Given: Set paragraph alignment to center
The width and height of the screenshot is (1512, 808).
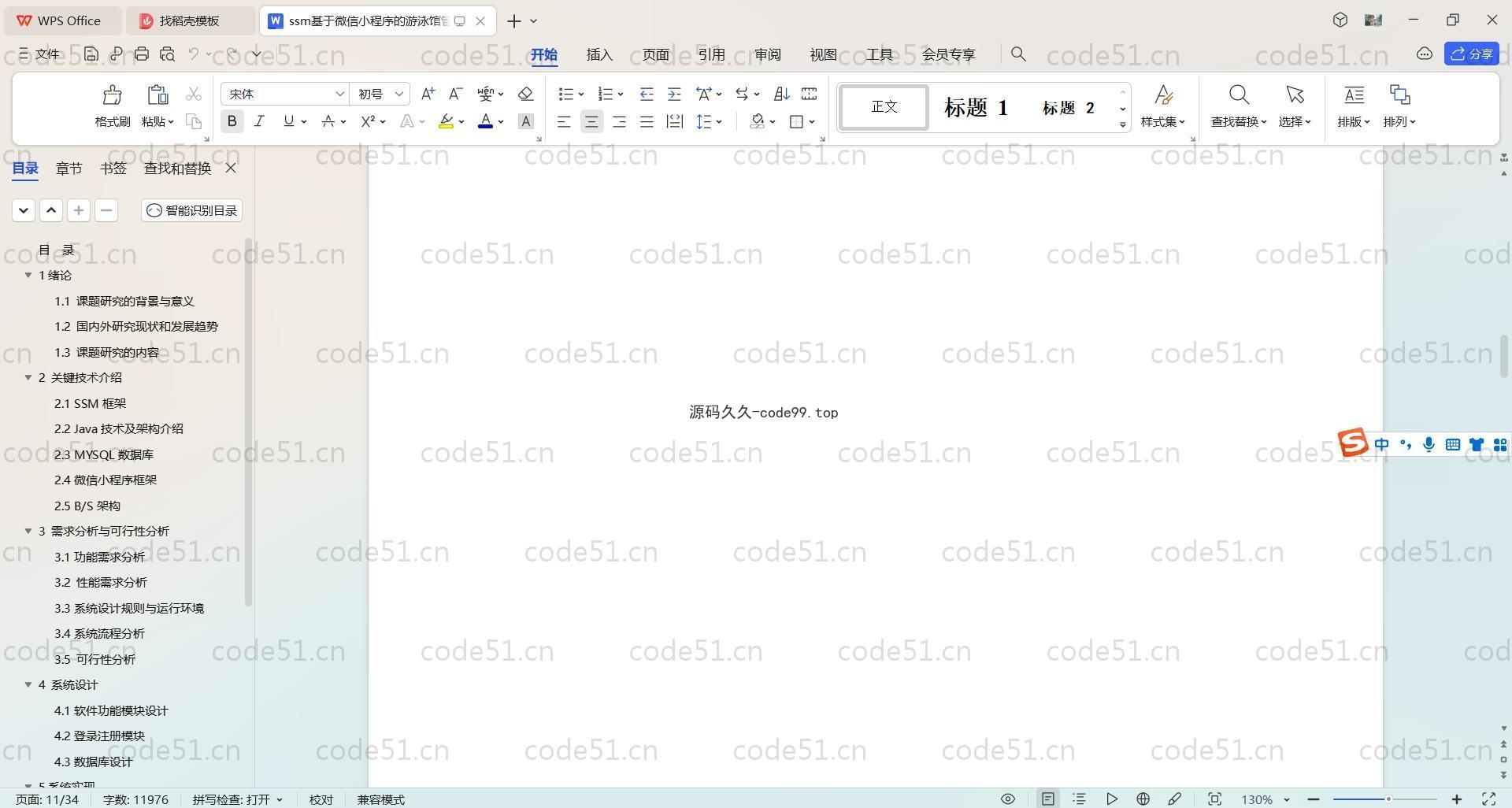Looking at the screenshot, I should (x=591, y=121).
